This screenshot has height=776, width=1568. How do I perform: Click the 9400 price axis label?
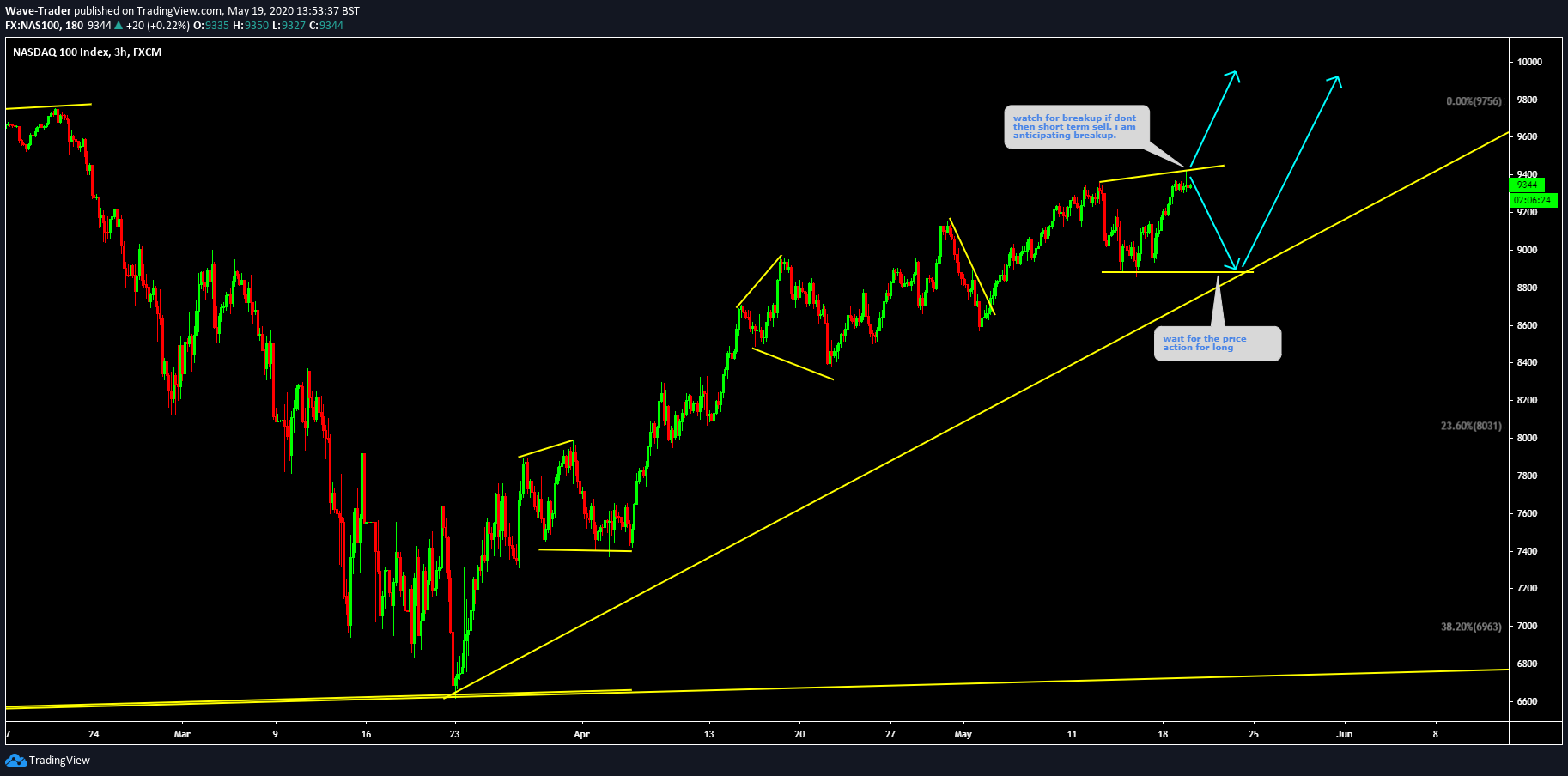pos(1527,174)
